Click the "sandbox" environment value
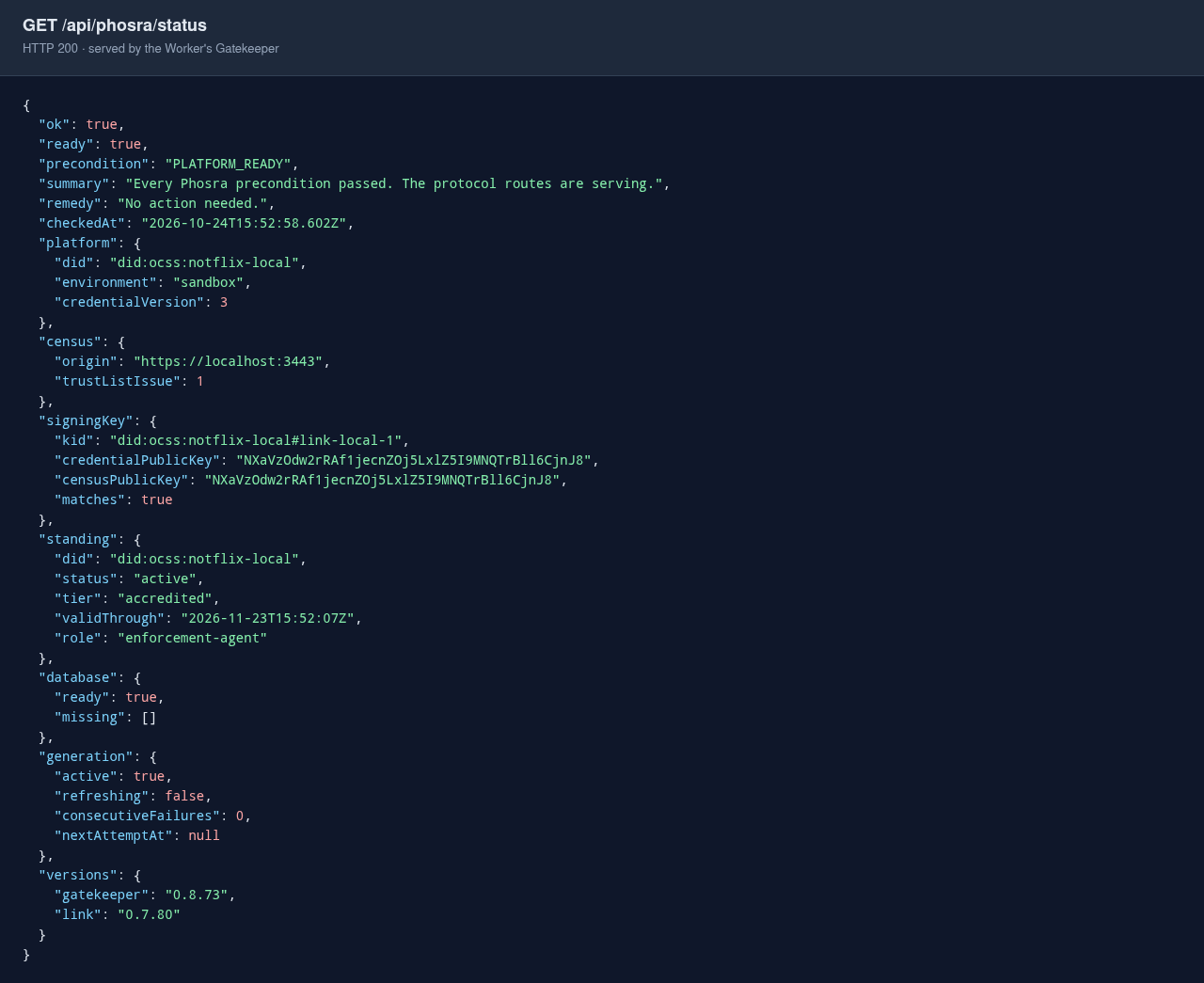This screenshot has width=1204, height=983. coord(209,282)
